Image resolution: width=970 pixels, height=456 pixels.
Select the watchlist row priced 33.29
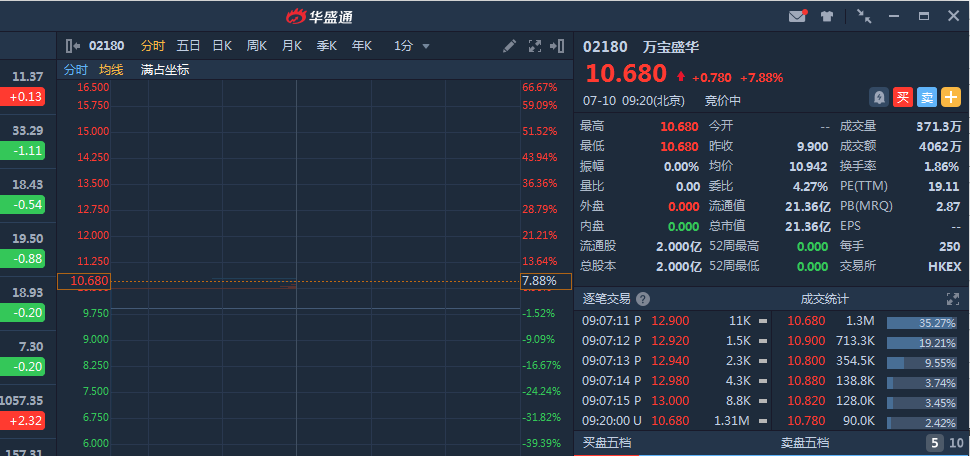click(28, 141)
